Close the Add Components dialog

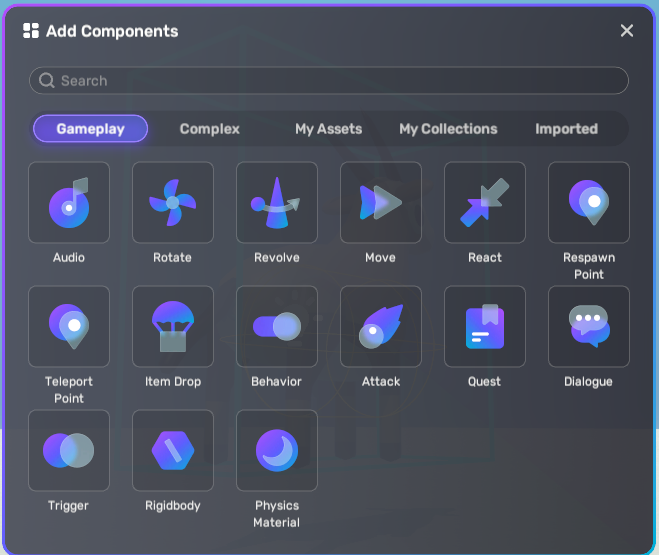[627, 30]
